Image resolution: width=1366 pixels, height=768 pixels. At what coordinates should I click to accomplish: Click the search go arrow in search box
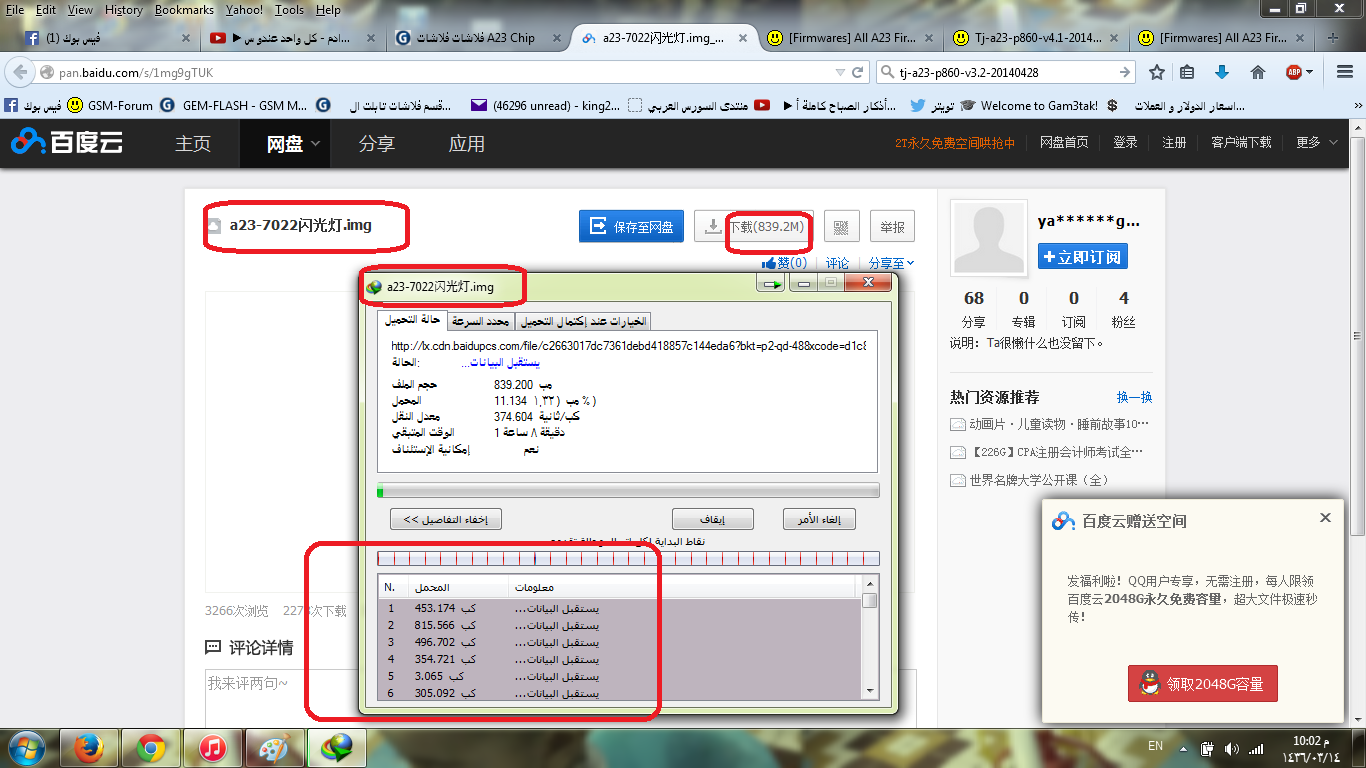pos(1125,72)
